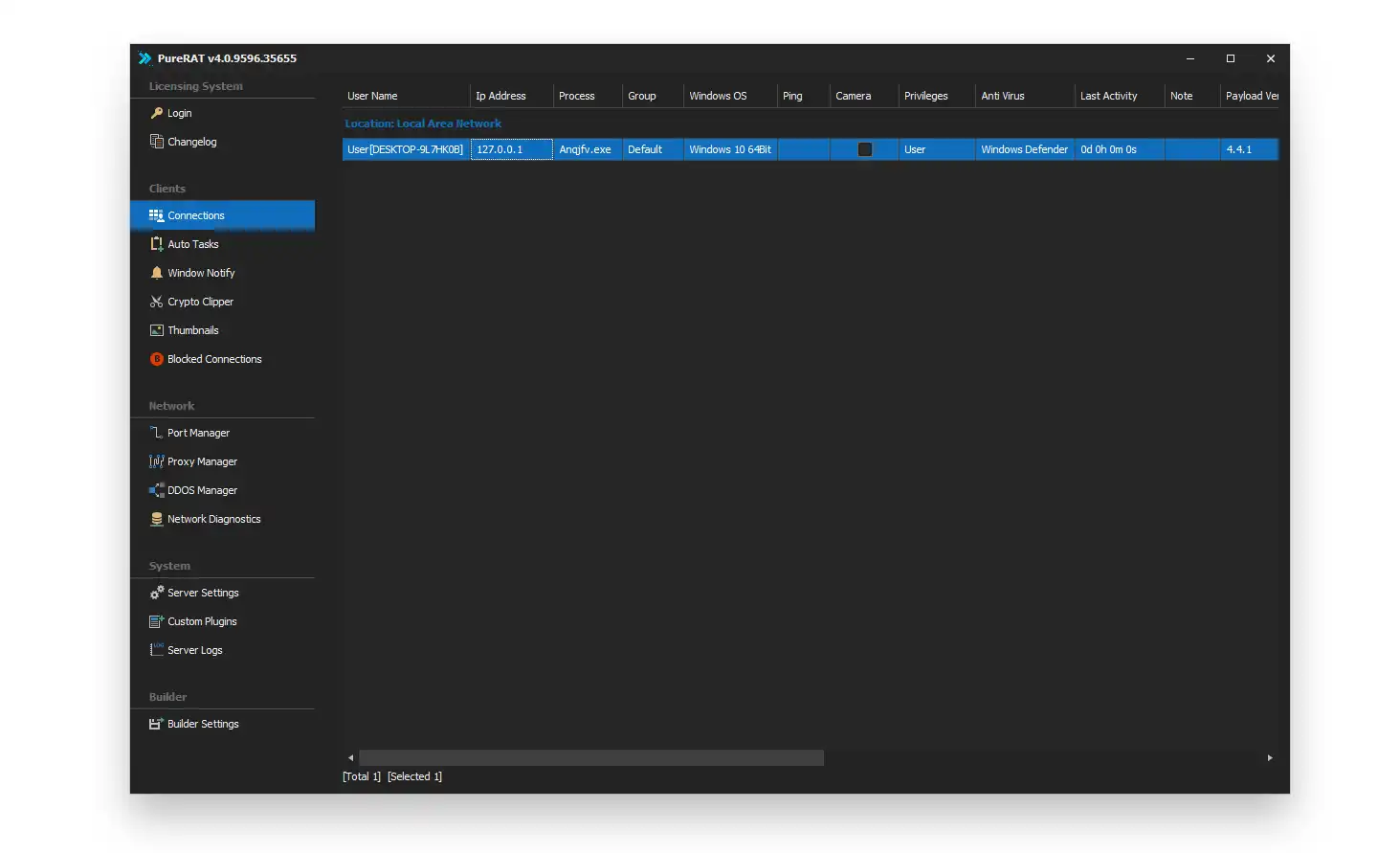Select the 127.0.0.1 IP address cell
The image size is (1400, 853).
tap(511, 149)
